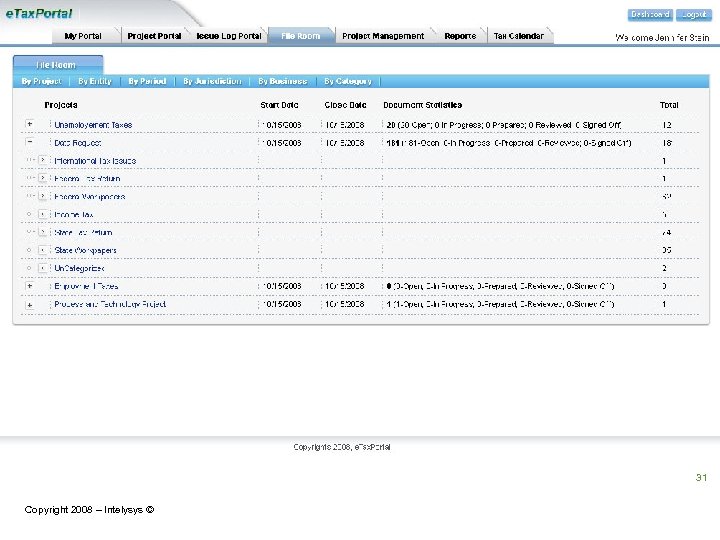
Task: Click the Employment Taxes document statistics text
Action: pos(500,286)
